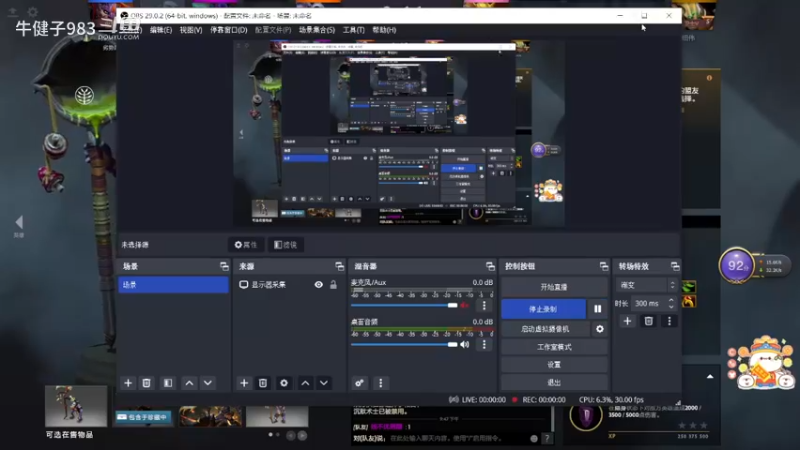
Task: Open the 工具(T) menu
Action: 354,30
